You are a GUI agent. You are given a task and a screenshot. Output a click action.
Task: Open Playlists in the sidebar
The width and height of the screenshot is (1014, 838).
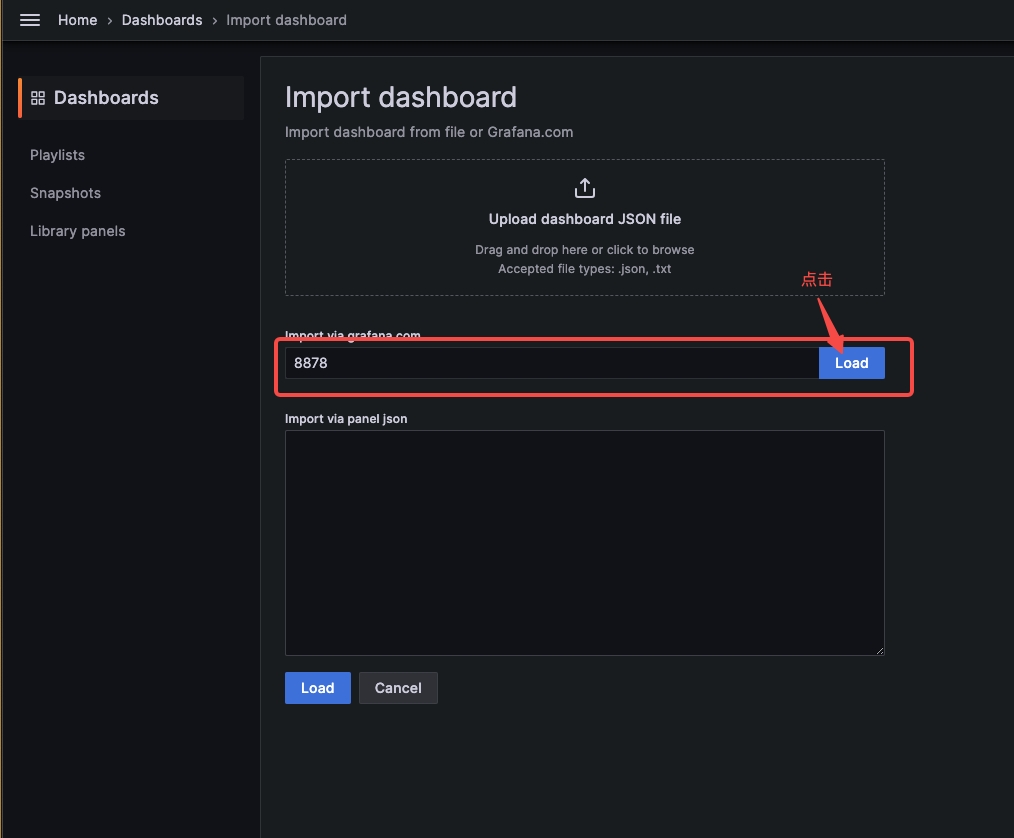pos(58,155)
